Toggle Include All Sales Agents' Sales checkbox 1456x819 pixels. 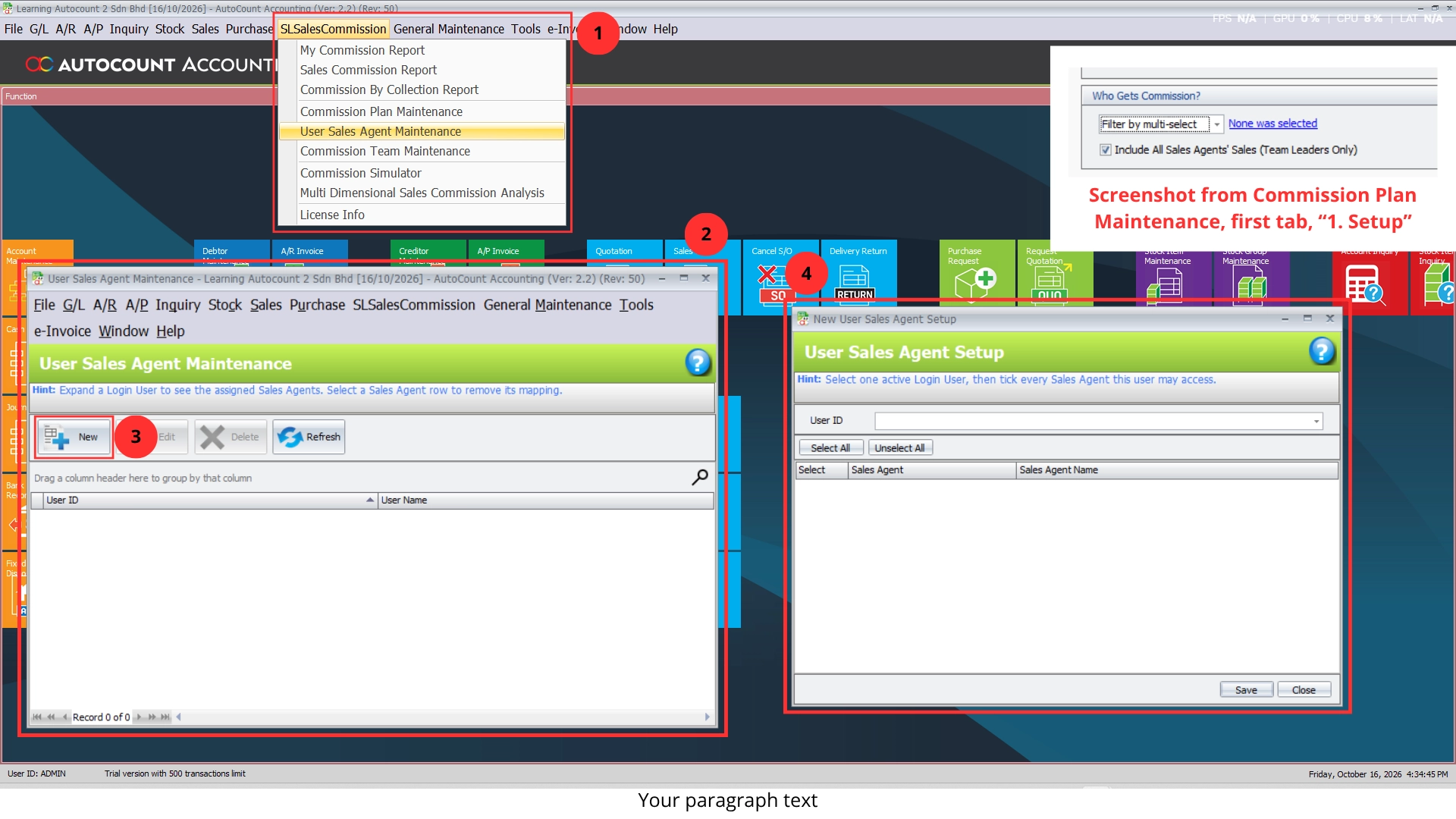[x=1106, y=150]
